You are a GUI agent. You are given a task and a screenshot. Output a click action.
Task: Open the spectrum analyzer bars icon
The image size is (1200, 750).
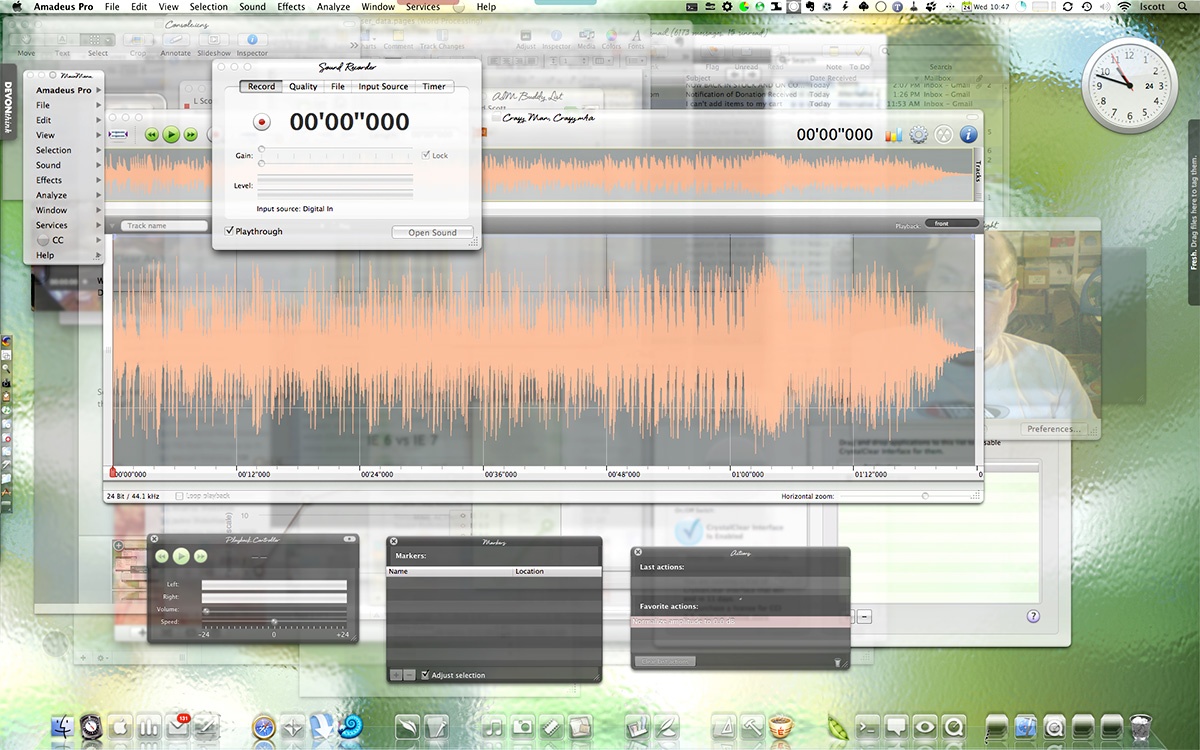(894, 135)
